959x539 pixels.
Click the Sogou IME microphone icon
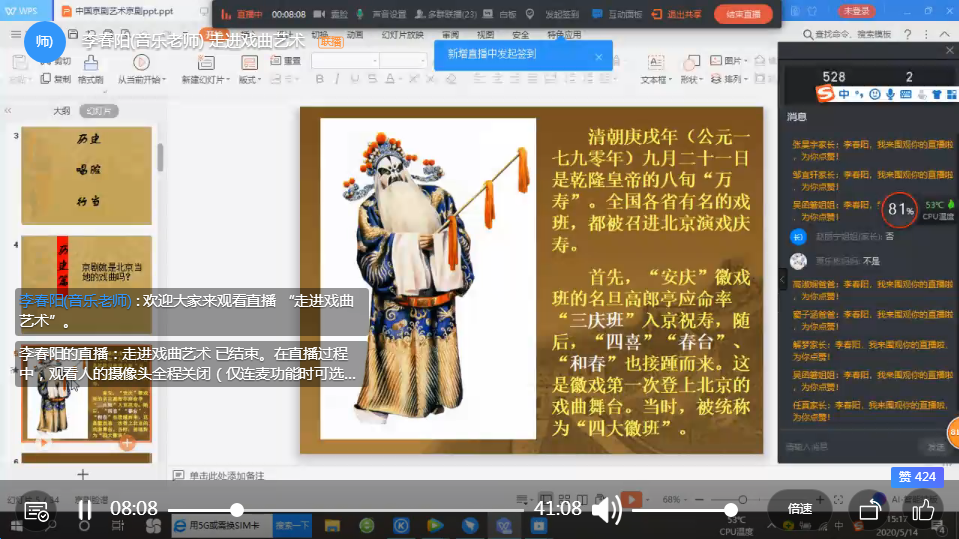pos(890,94)
